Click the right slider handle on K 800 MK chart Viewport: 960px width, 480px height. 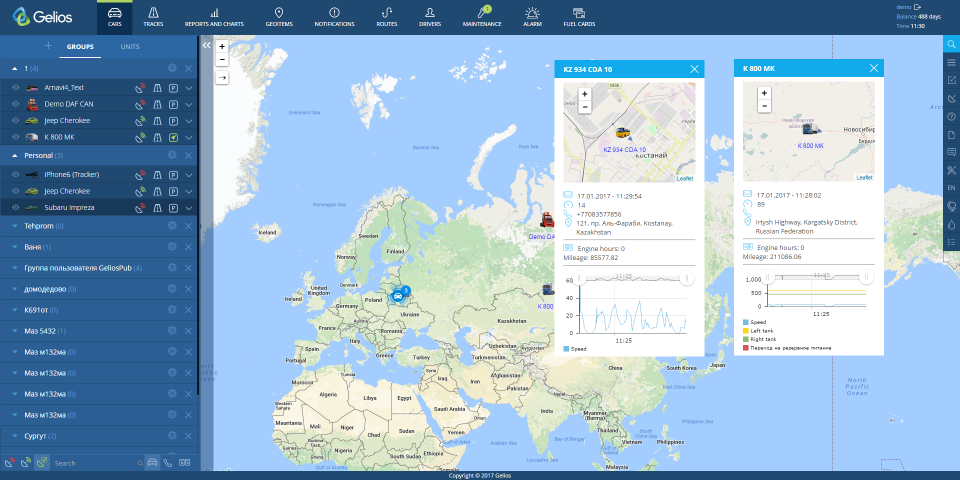tap(866, 277)
